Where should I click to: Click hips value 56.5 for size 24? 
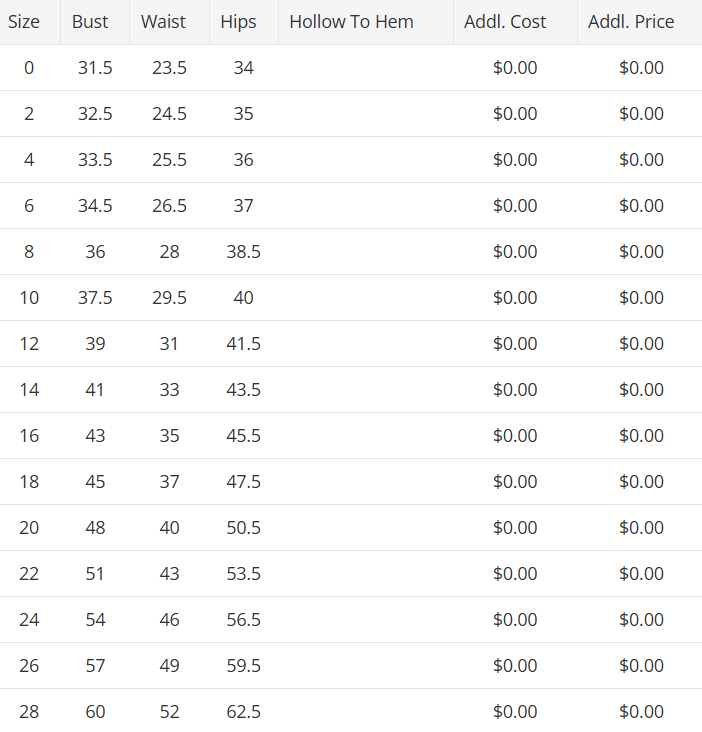tap(244, 620)
